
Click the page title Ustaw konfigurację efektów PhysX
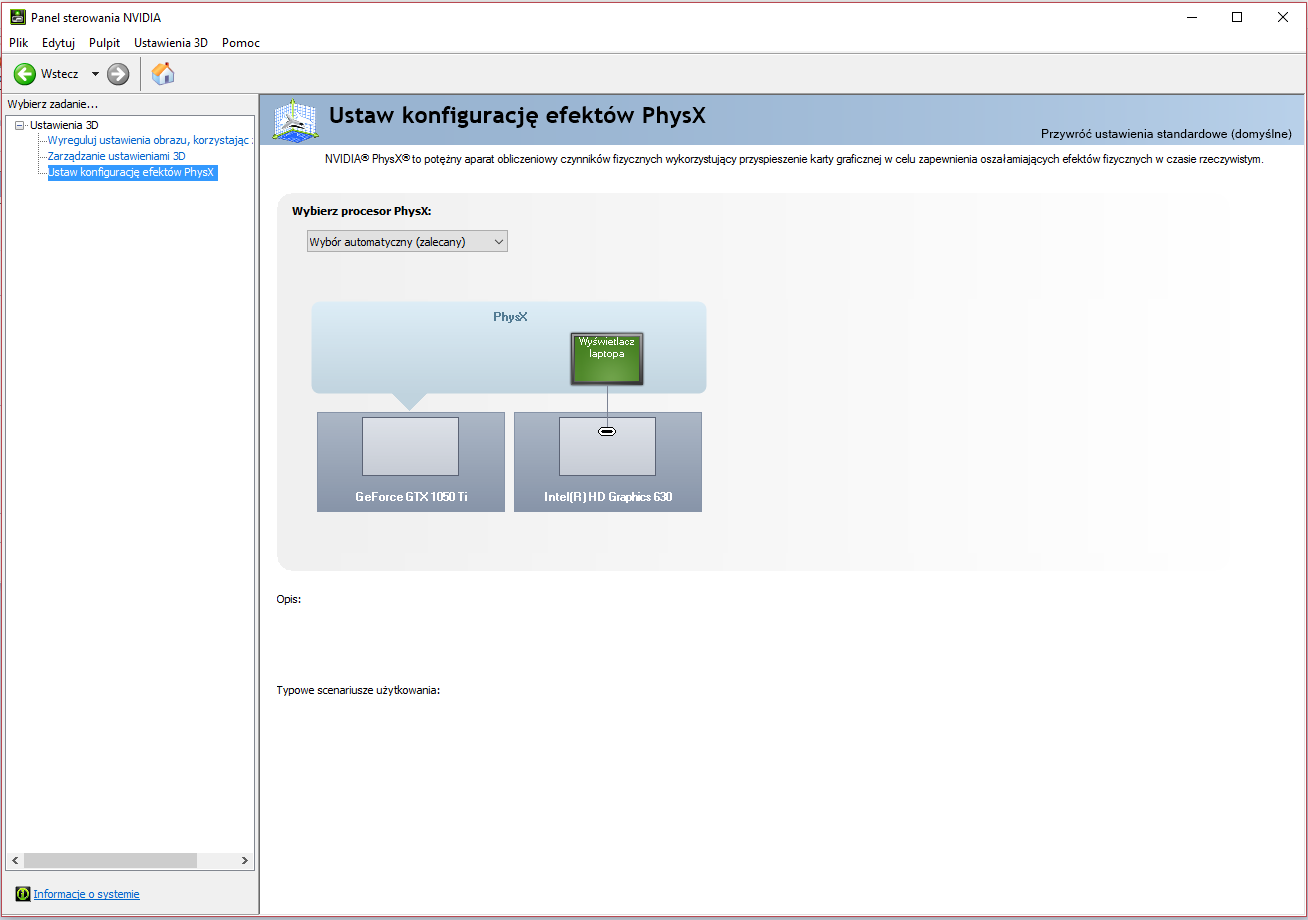coord(517,116)
